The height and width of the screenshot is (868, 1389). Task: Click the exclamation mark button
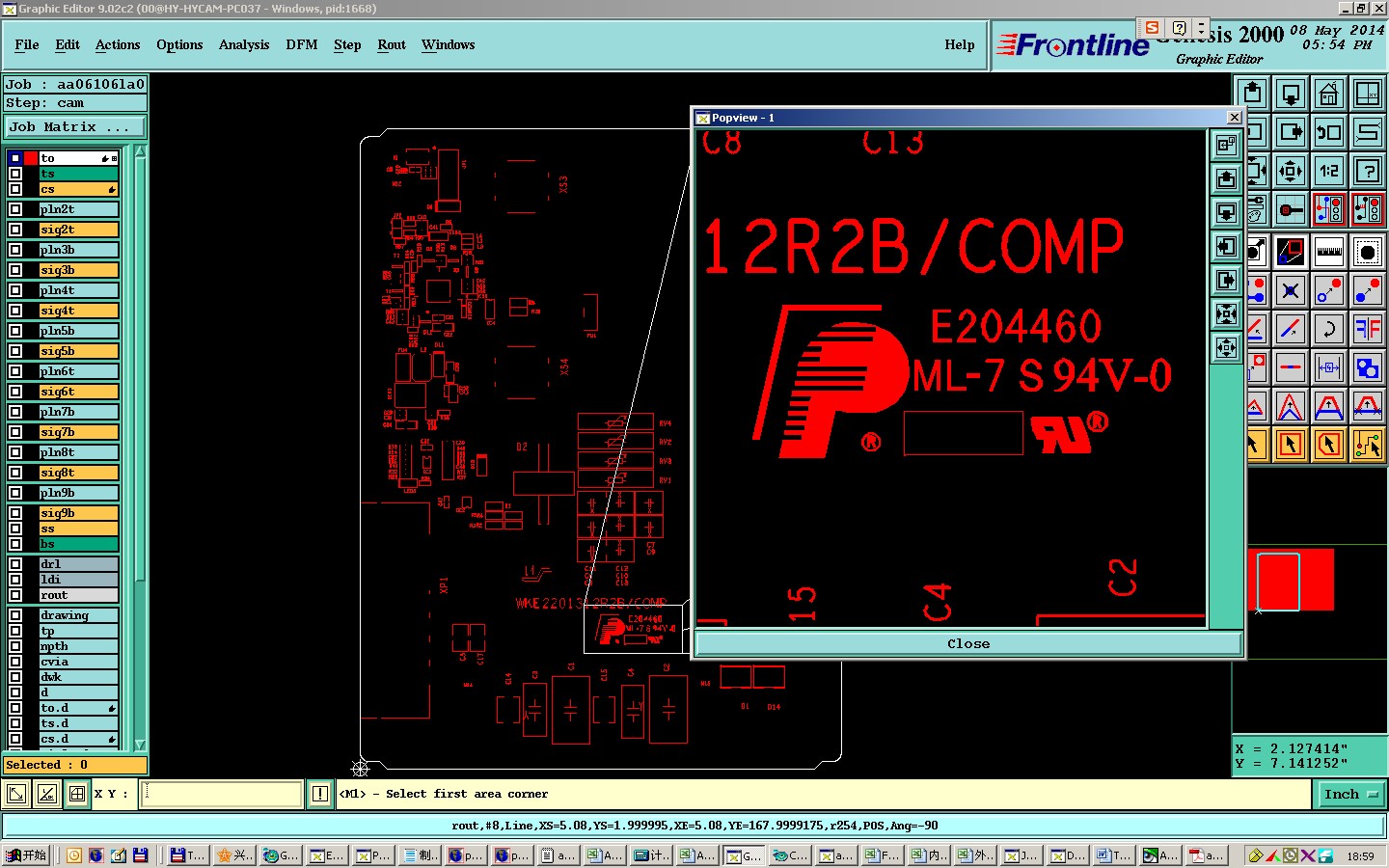(x=320, y=794)
